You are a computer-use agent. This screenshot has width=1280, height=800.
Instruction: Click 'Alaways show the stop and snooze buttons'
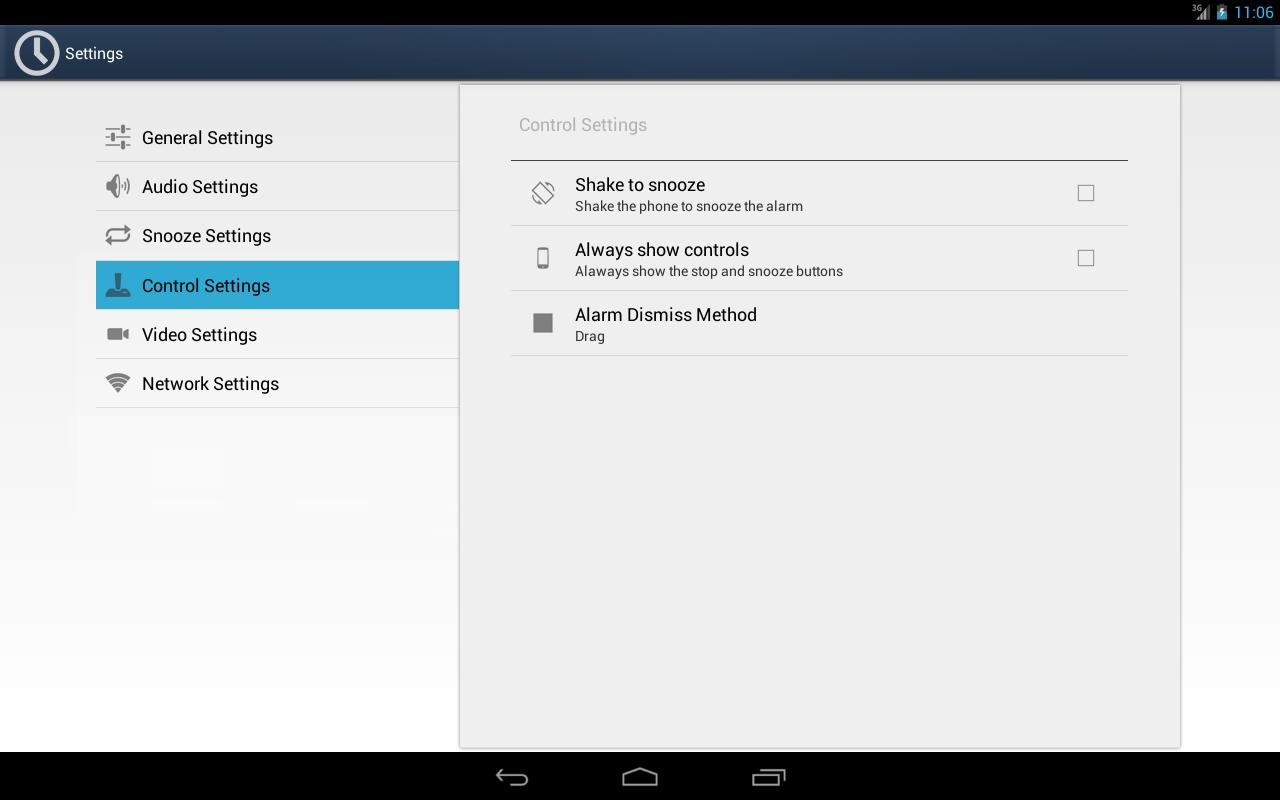[x=709, y=271]
